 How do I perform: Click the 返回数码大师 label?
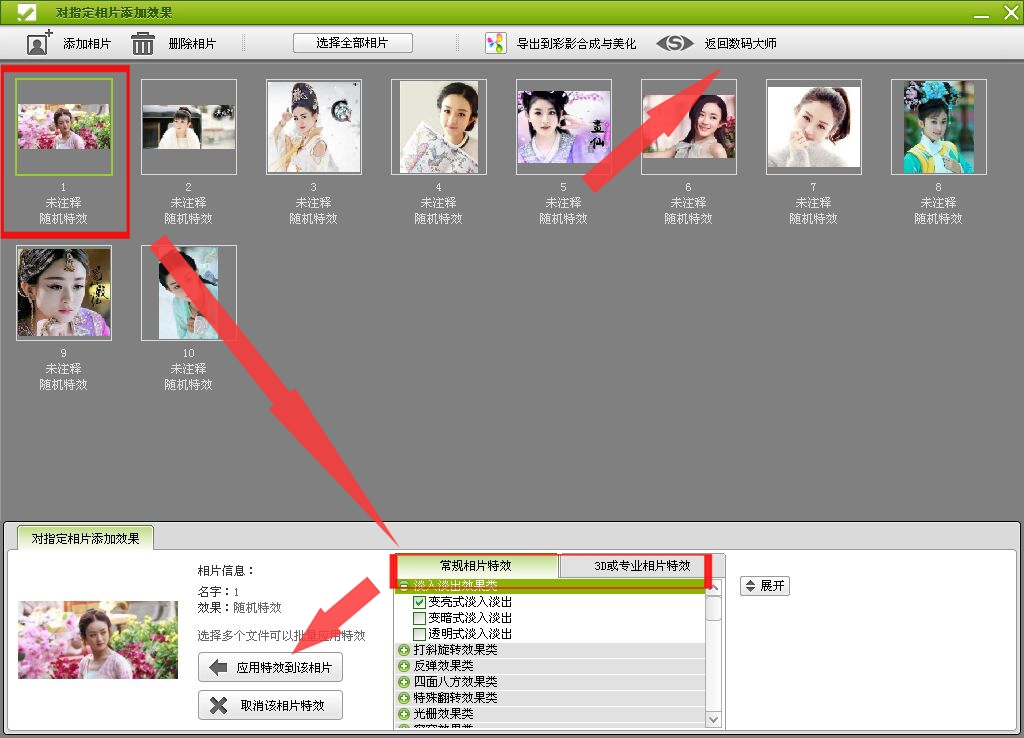pyautogui.click(x=741, y=44)
